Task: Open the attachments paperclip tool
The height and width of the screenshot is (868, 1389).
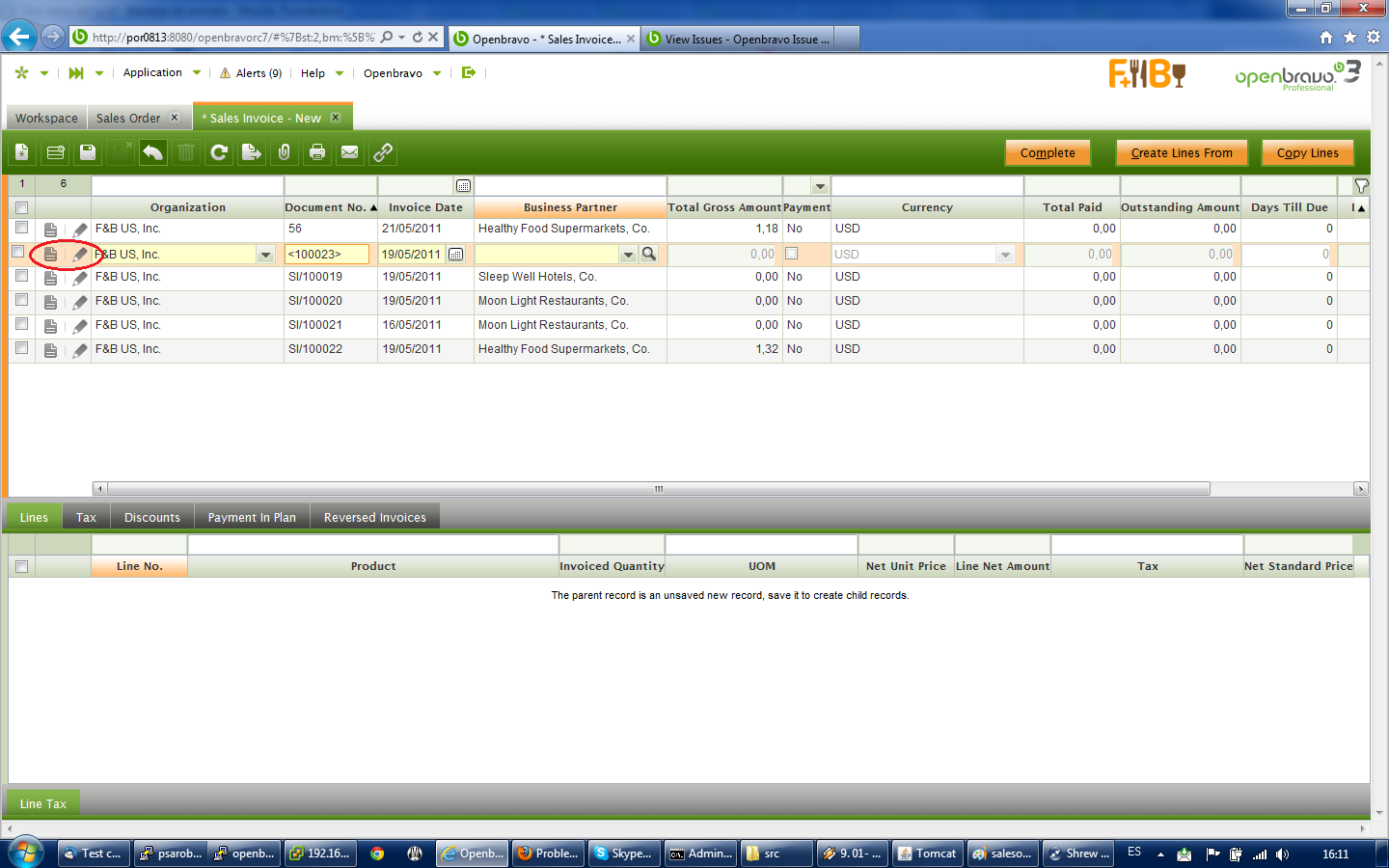Action: click(285, 152)
